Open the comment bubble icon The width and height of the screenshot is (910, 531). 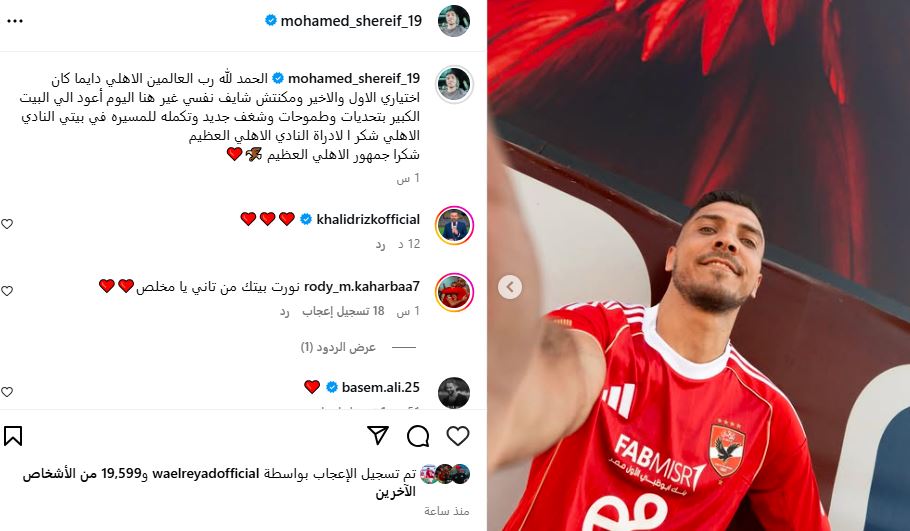click(x=418, y=436)
